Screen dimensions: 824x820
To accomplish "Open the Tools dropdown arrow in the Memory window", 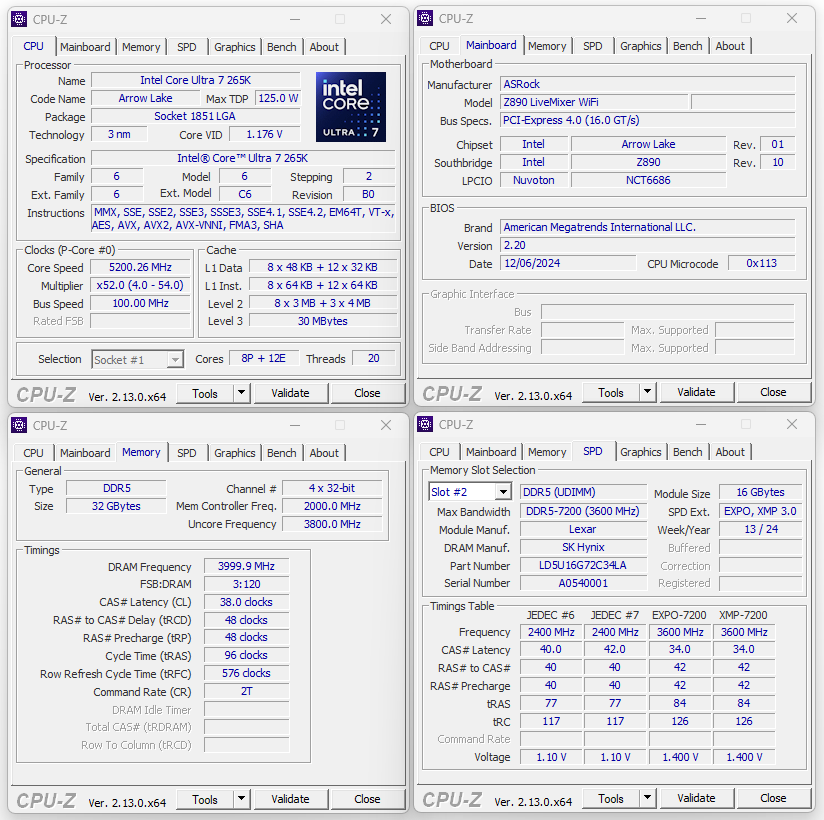I will [x=241, y=798].
